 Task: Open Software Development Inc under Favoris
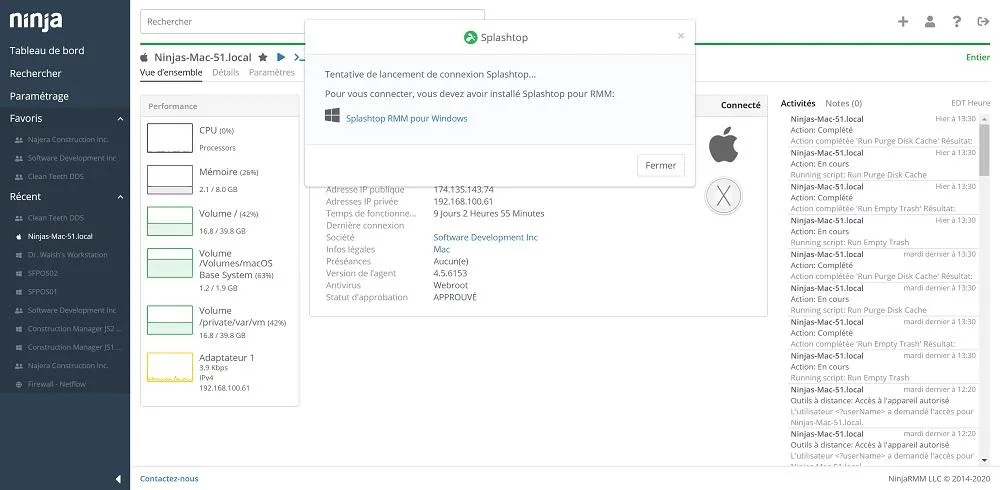(72, 158)
